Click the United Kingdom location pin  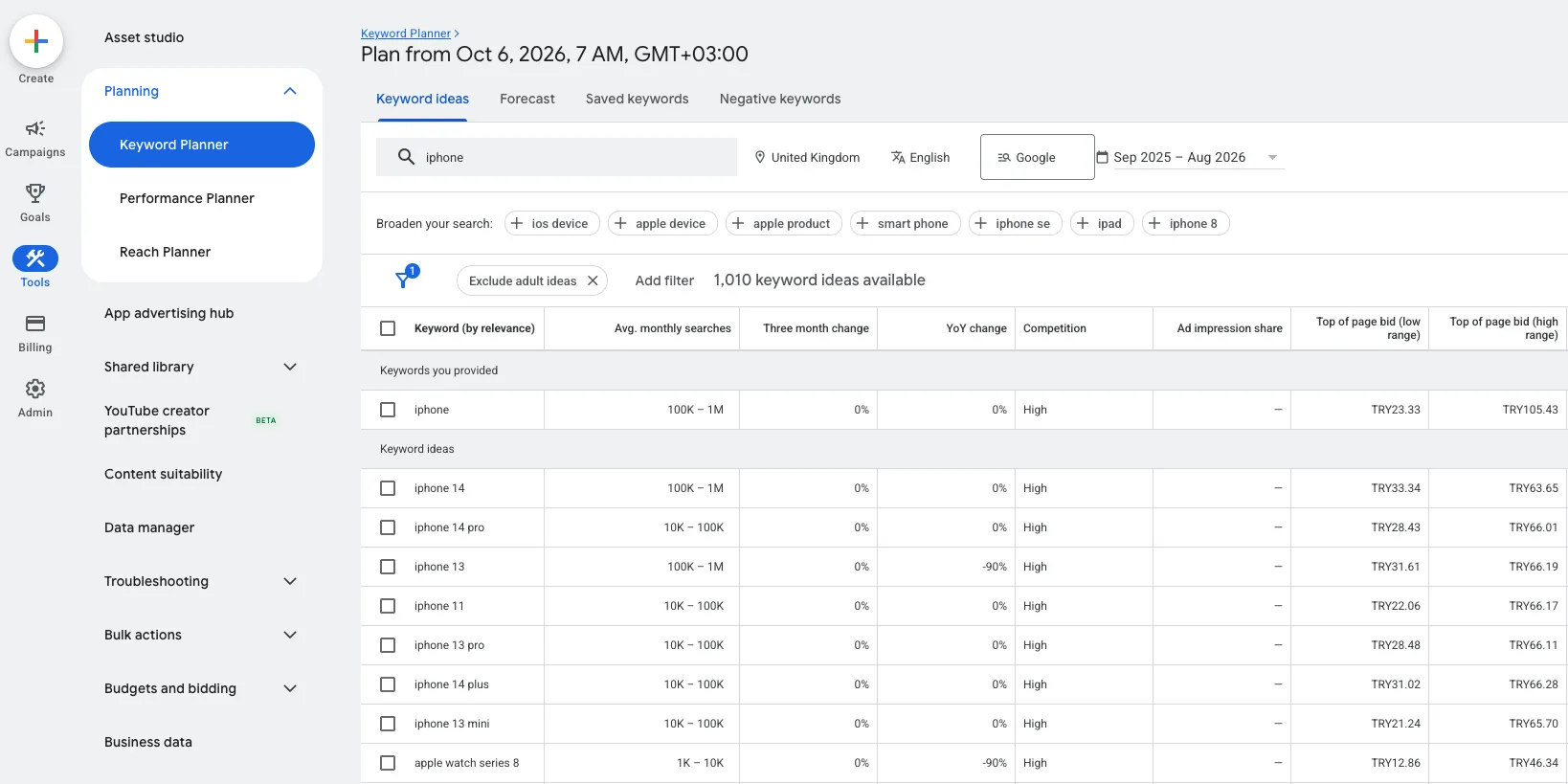pos(760,157)
